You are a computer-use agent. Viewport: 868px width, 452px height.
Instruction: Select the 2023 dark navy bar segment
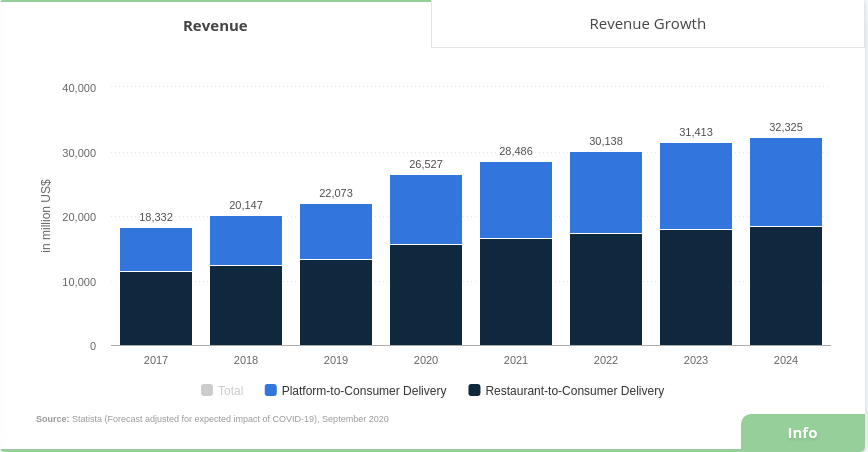click(x=696, y=288)
